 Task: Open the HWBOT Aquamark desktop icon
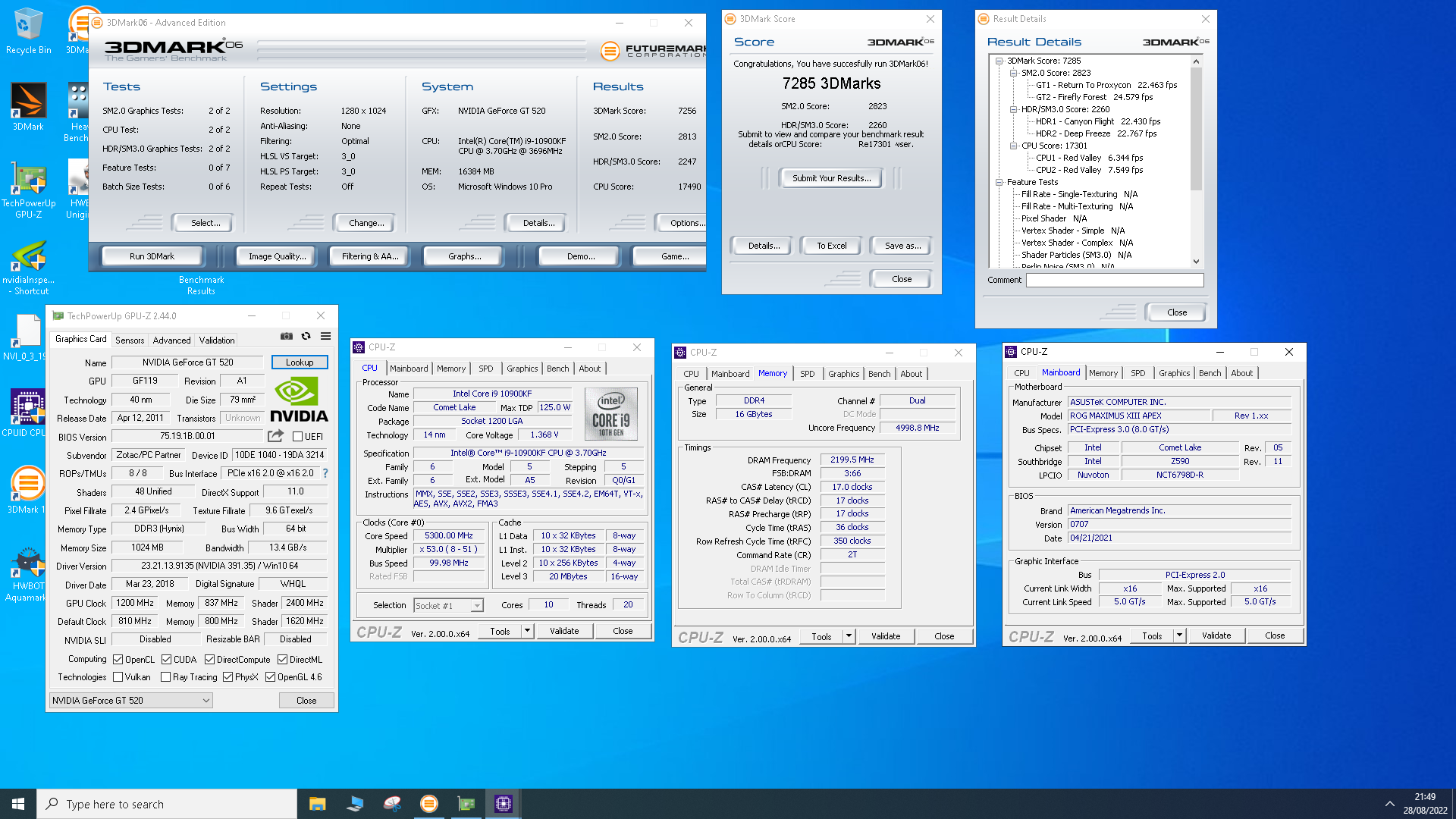click(28, 574)
